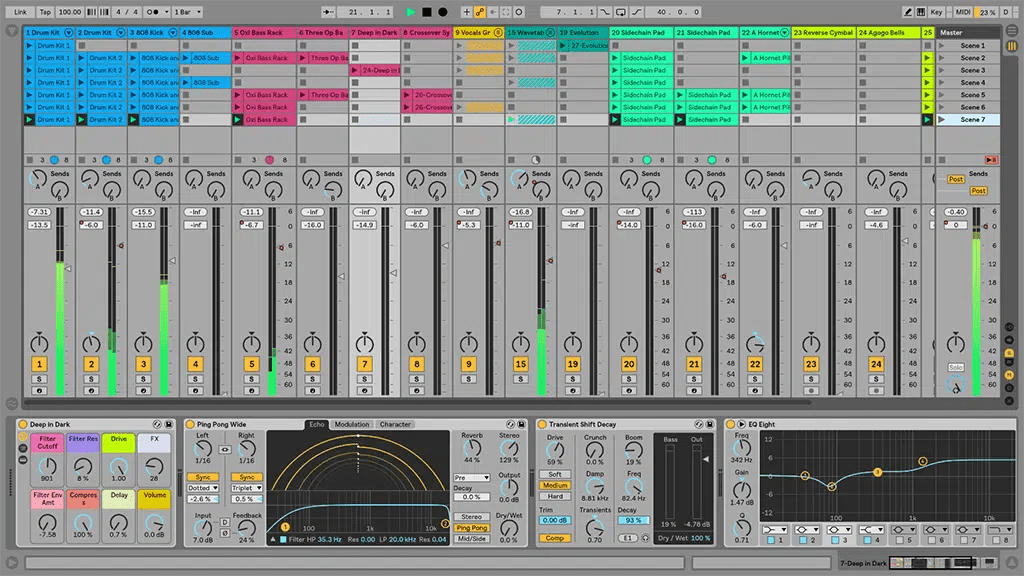Image resolution: width=1024 pixels, height=576 pixels.
Task: Click the Stop button in the transport bar
Action: click(x=426, y=11)
